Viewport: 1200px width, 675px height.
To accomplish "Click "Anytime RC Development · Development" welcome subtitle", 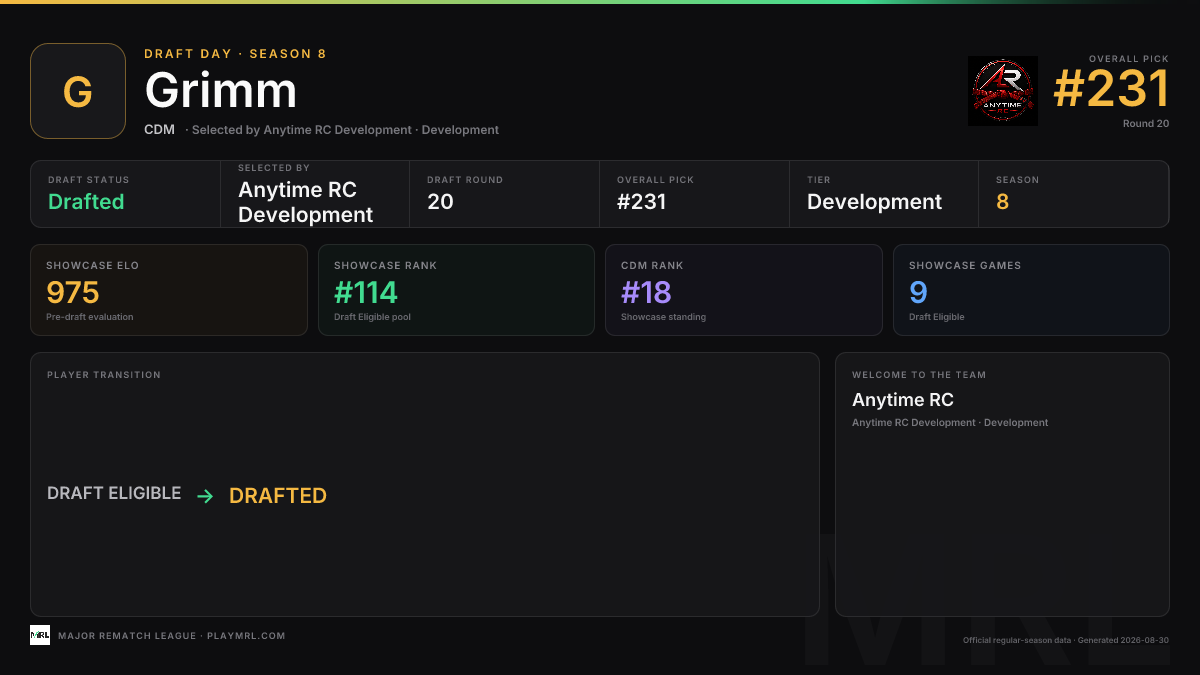I will pyautogui.click(x=950, y=423).
